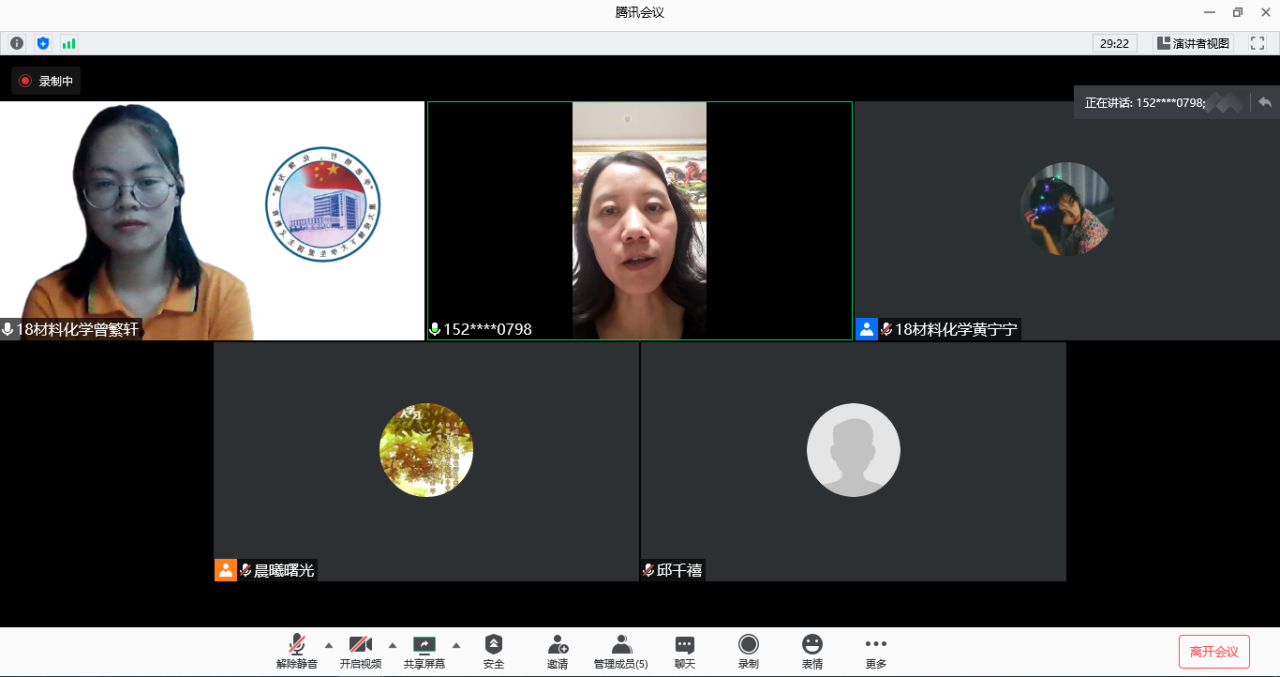Open the 安全 security settings
The image size is (1280, 677).
493,651
